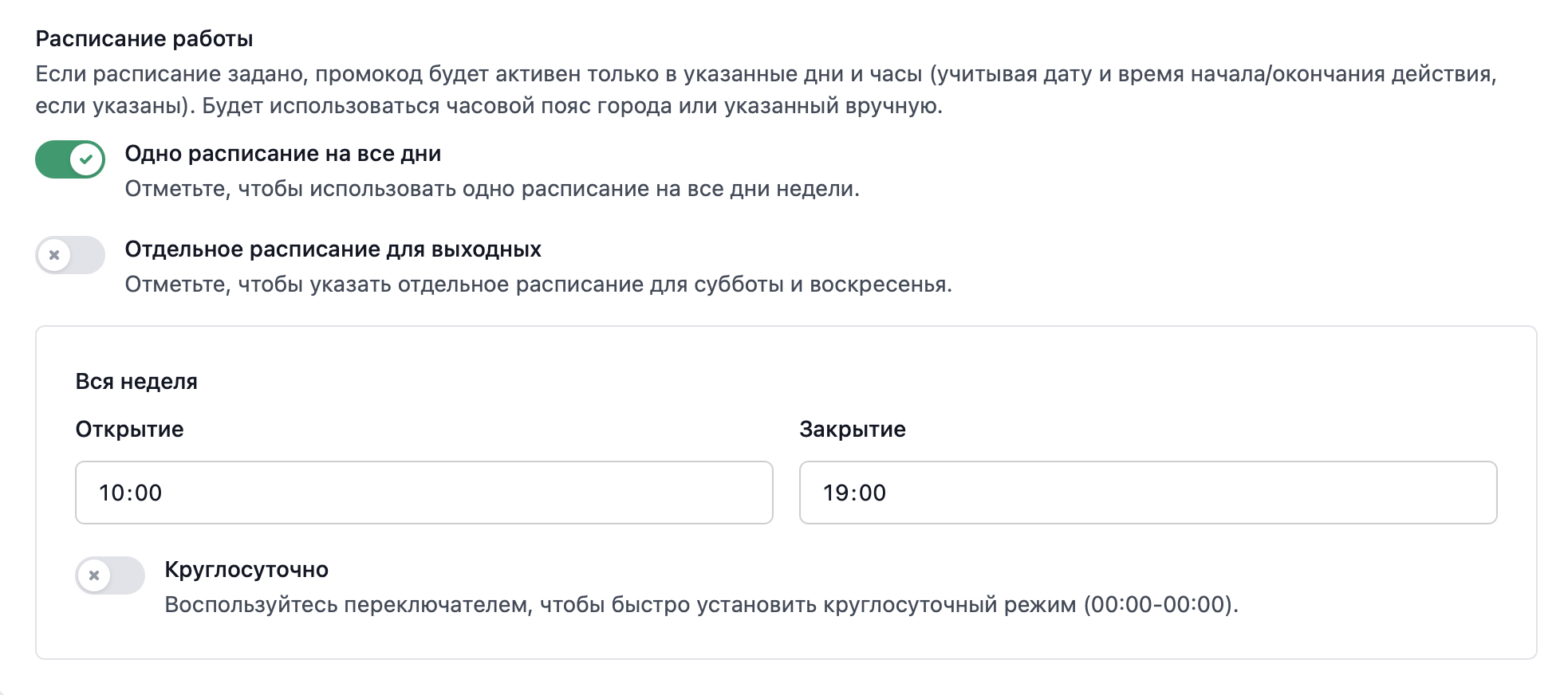Click the "Расписание работы" section title
The height and width of the screenshot is (695, 1568).
[144, 39]
